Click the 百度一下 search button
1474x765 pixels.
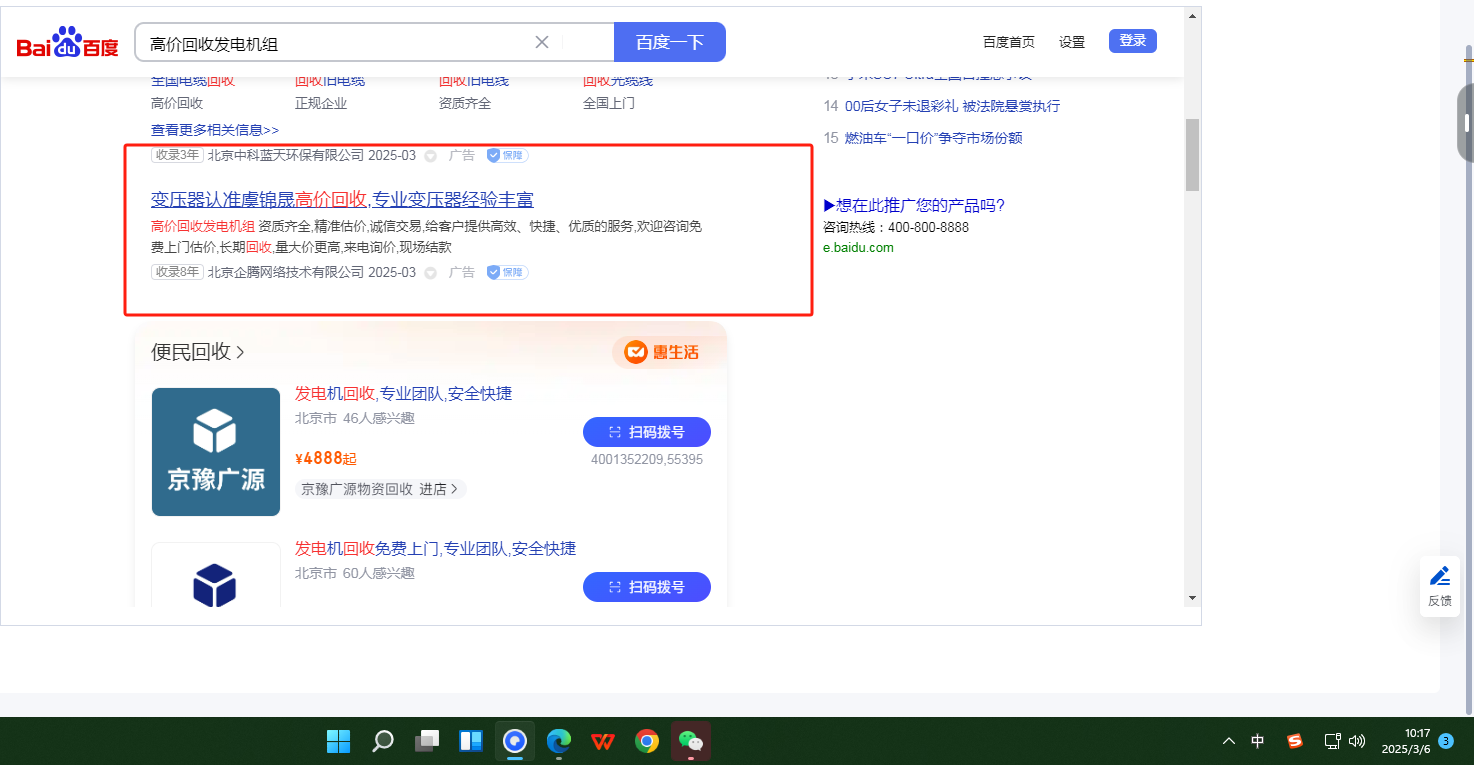coord(669,42)
